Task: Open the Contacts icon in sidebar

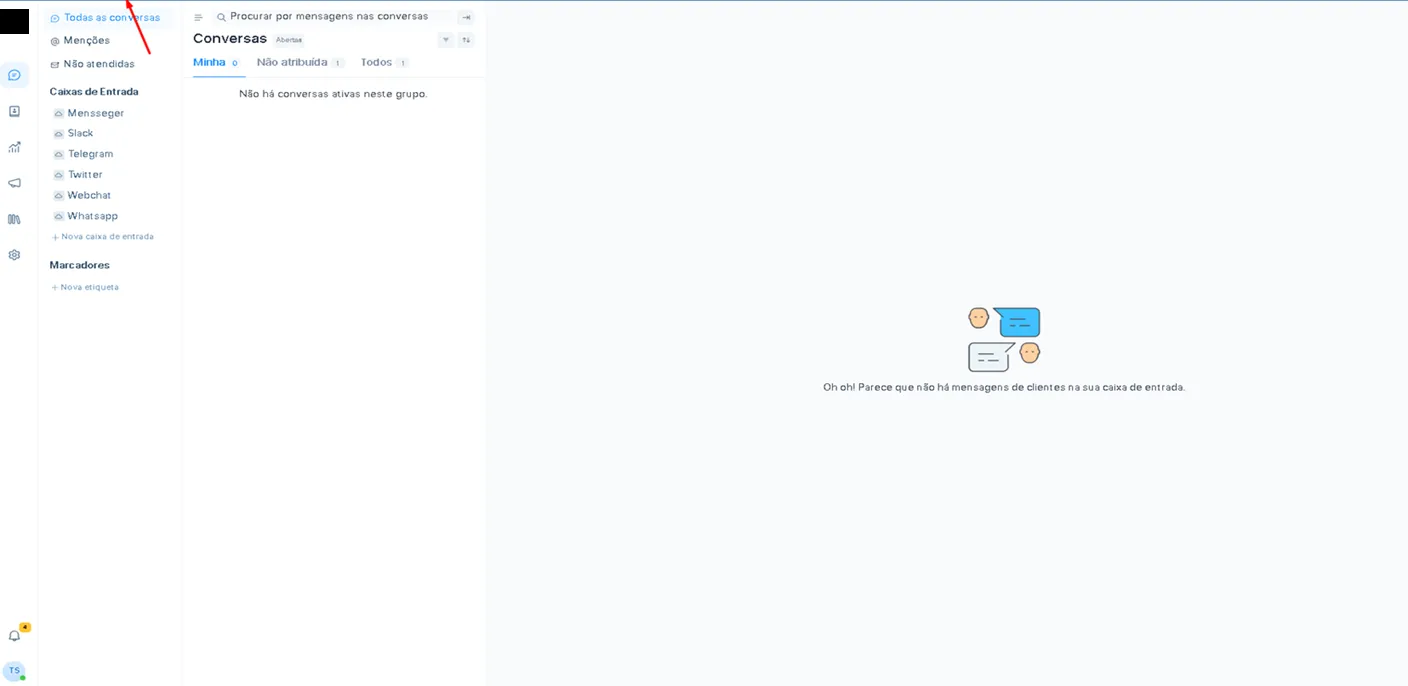Action: (14, 111)
